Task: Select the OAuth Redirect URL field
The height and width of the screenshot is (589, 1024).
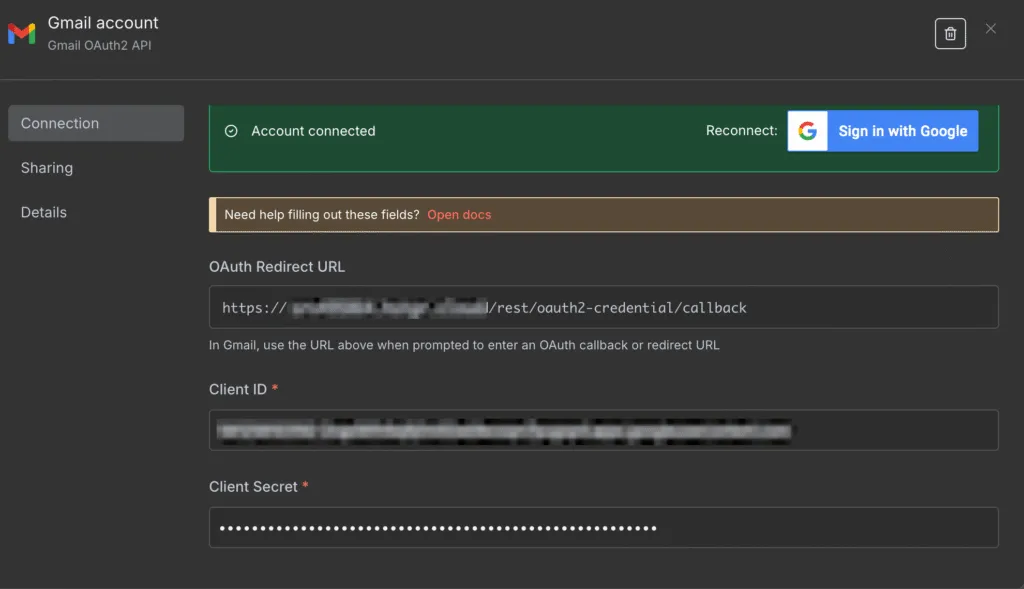Action: click(603, 307)
